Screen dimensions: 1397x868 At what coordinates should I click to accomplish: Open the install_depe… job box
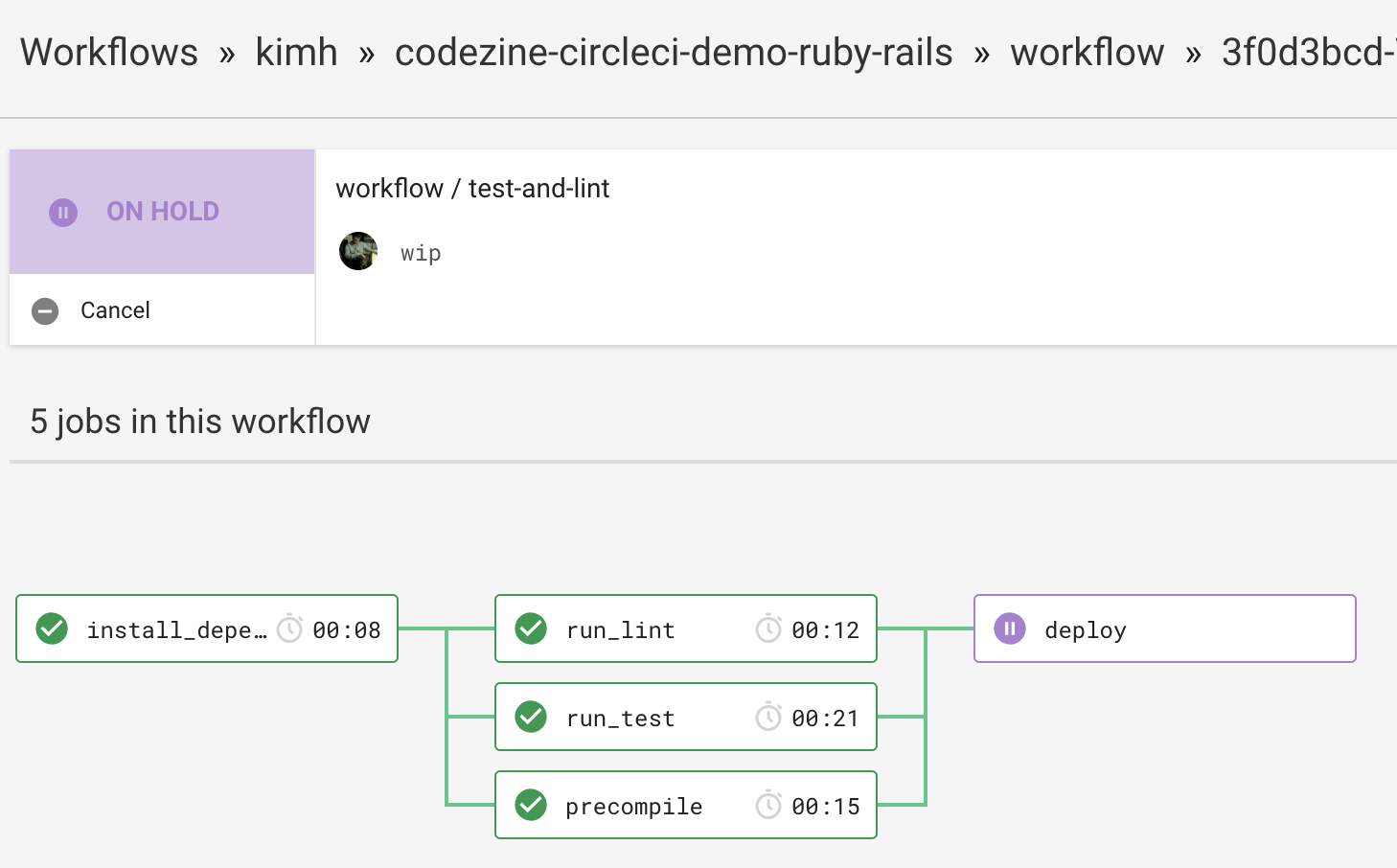207,628
